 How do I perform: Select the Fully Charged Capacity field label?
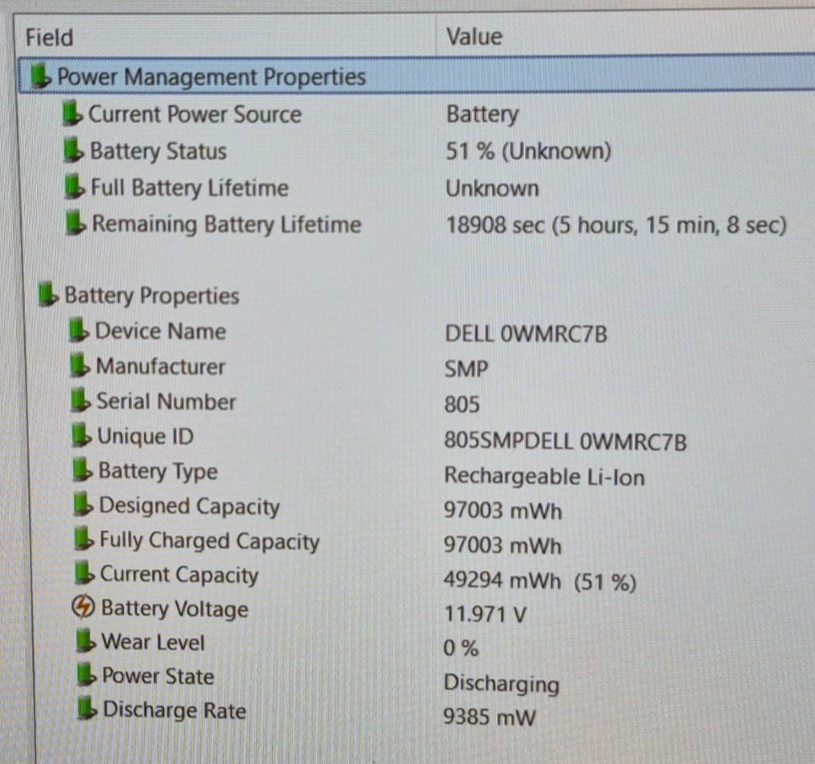[209, 541]
